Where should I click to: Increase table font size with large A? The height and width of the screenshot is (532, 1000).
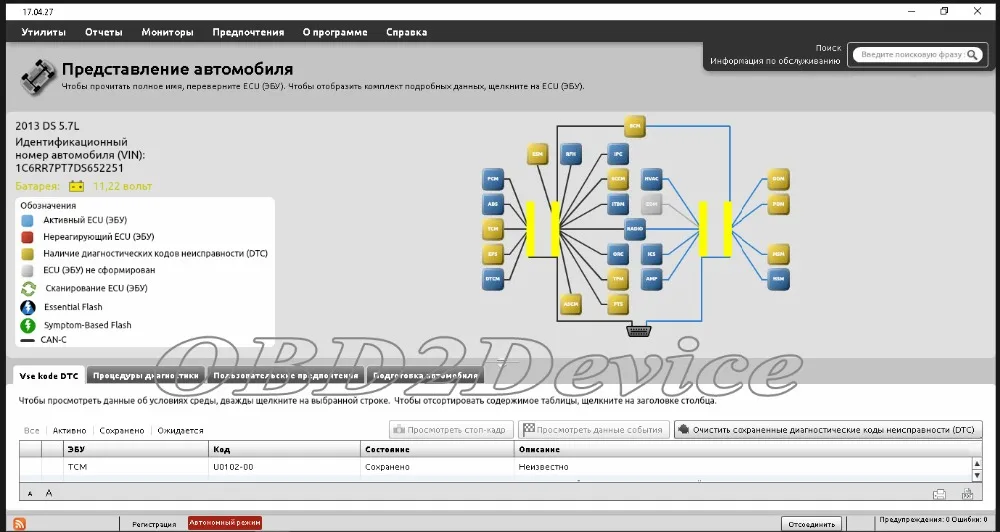(49, 493)
